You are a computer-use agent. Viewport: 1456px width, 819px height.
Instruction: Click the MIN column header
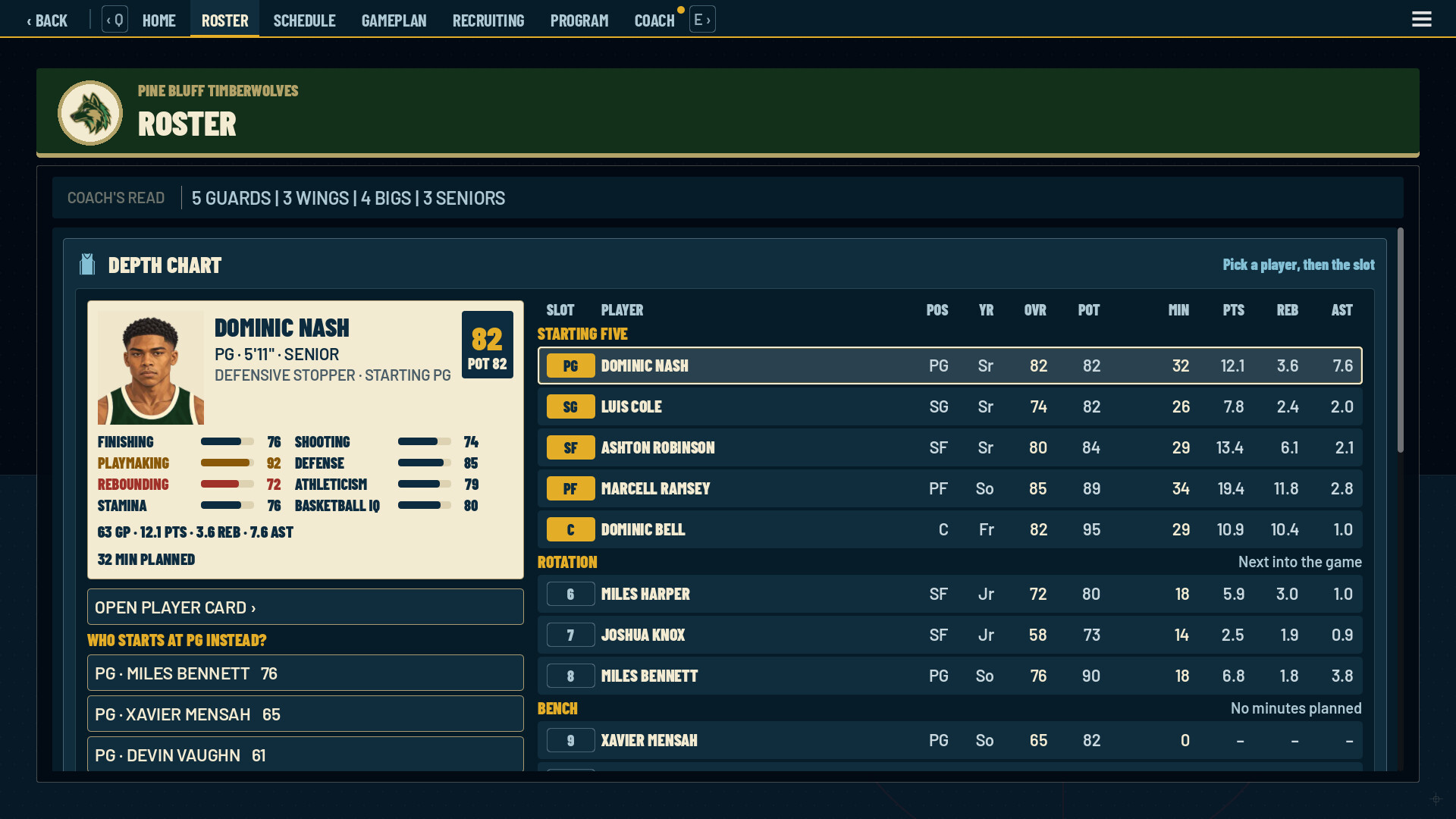click(x=1178, y=310)
